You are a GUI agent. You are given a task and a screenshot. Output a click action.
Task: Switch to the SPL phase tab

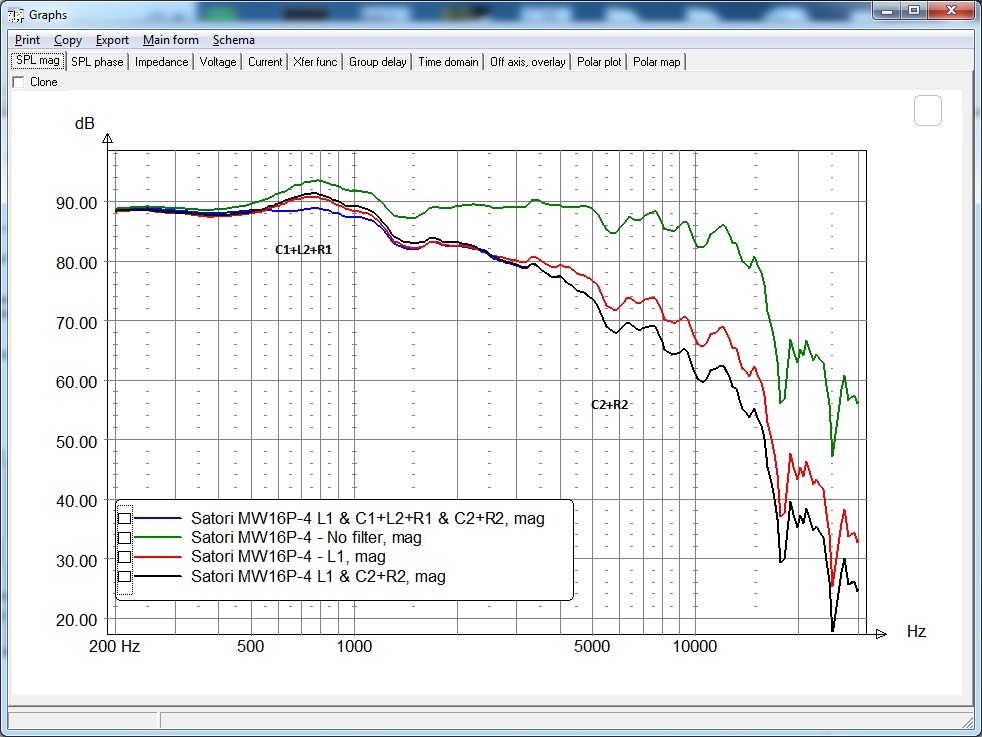coord(97,61)
